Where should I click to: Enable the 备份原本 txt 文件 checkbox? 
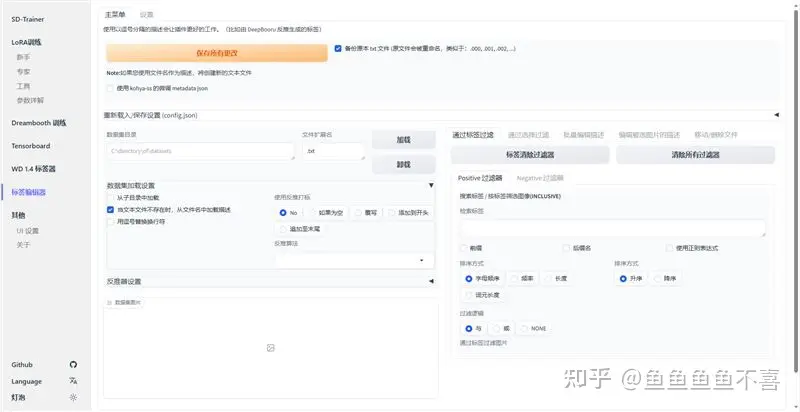click(338, 48)
